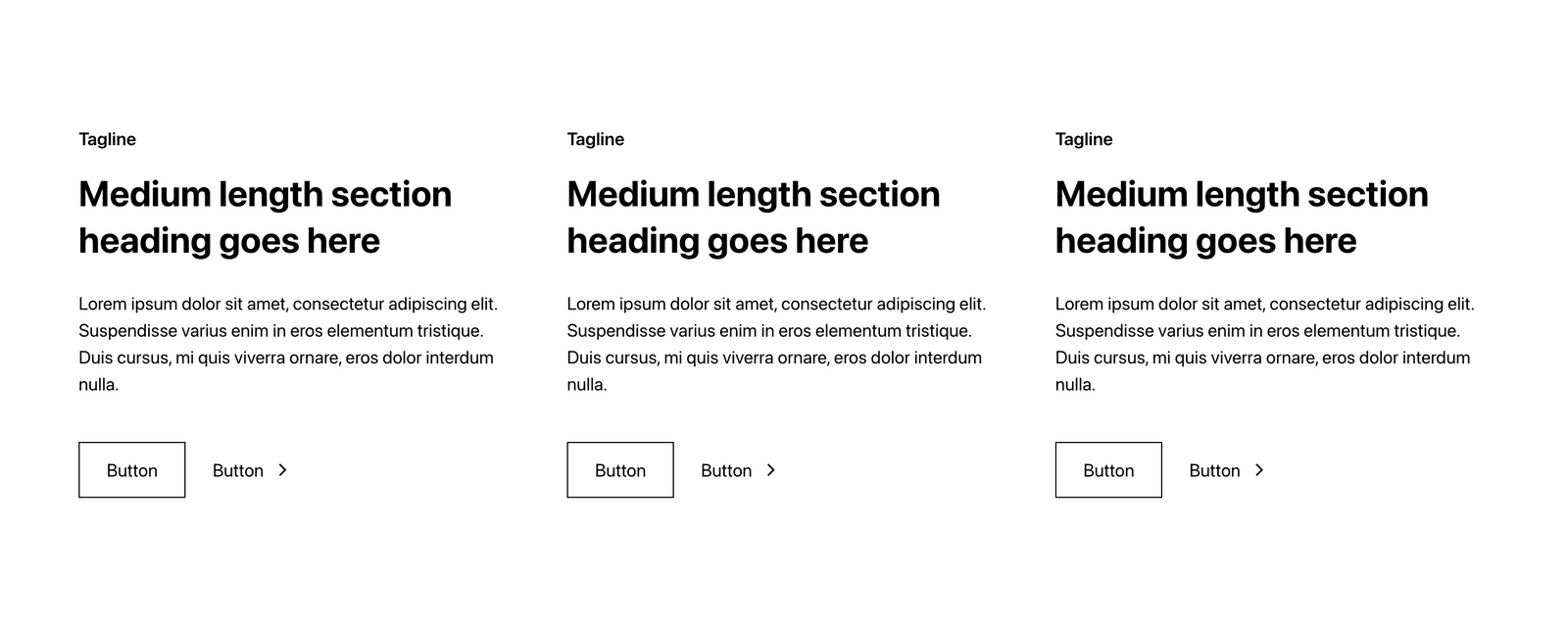Click the word "nulla." ending the right paragraph
The height and width of the screenshot is (624, 1568).
(x=1075, y=385)
